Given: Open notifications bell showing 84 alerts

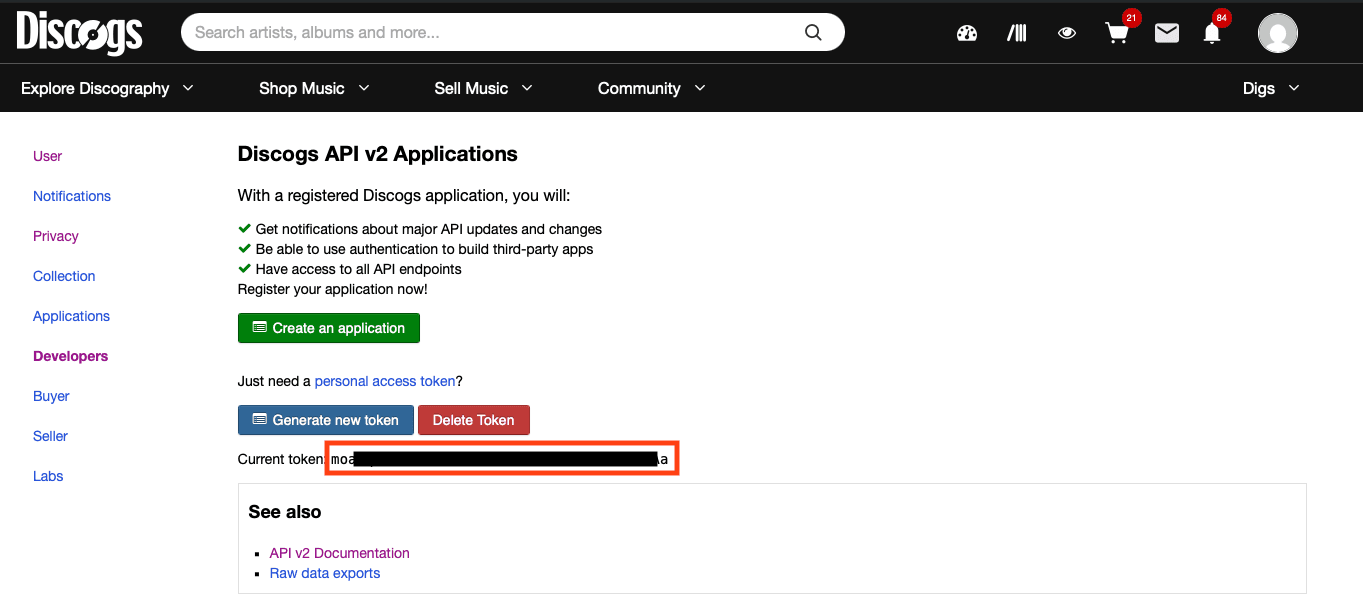Looking at the screenshot, I should point(1211,32).
